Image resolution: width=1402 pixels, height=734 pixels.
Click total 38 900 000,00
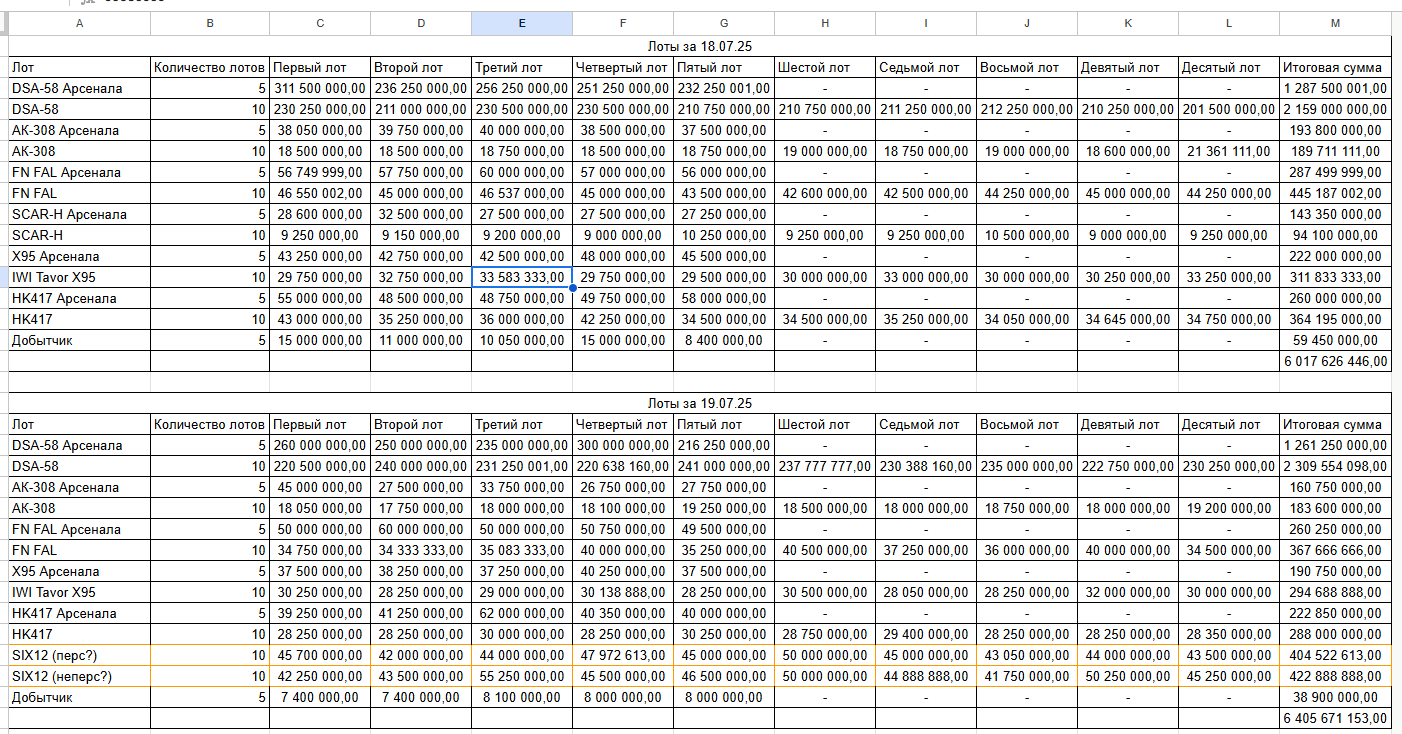coord(1336,697)
